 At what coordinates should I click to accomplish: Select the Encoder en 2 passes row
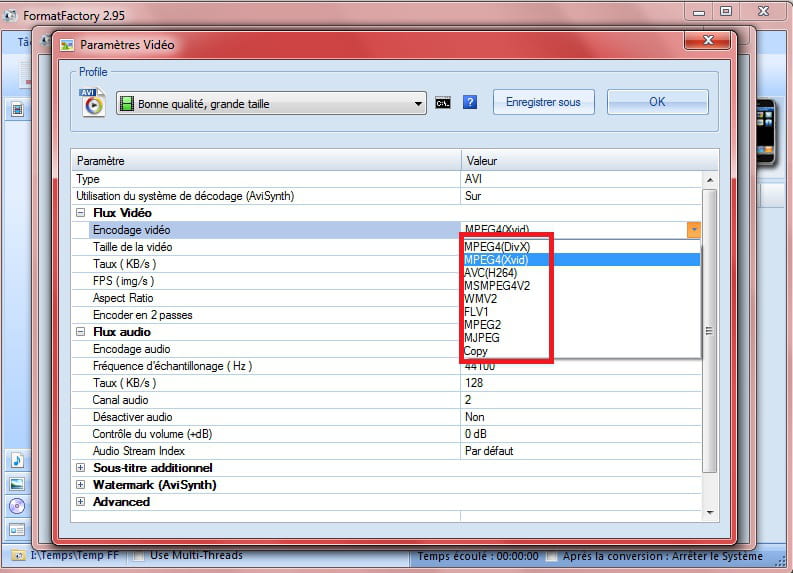(266, 315)
